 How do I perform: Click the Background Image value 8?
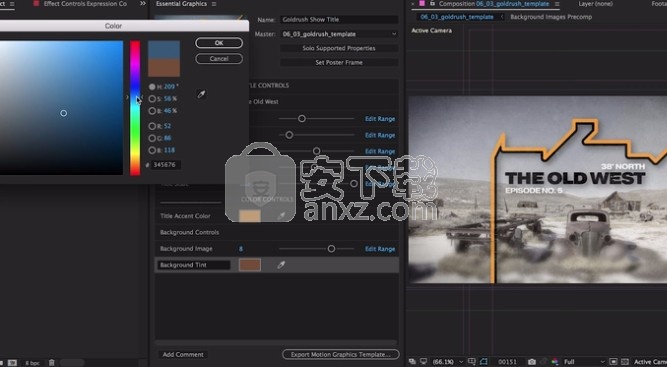(241, 249)
